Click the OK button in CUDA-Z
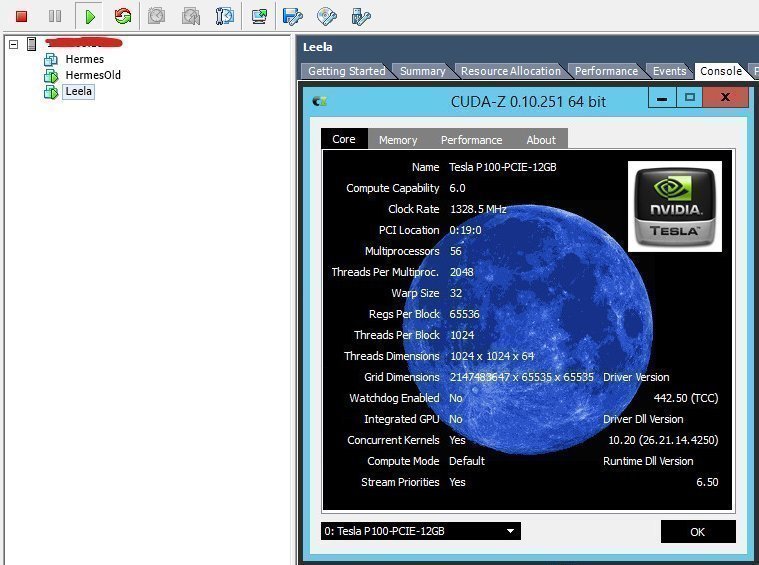759x565 pixels. click(697, 532)
